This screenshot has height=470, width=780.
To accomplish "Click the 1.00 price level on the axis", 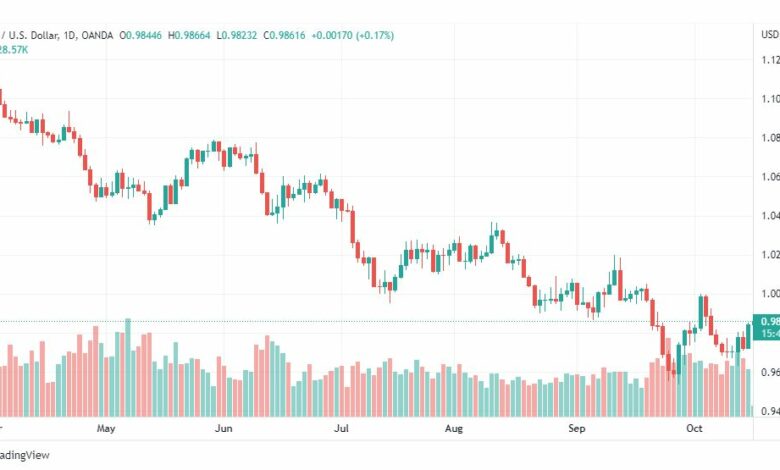I will click(x=771, y=294).
